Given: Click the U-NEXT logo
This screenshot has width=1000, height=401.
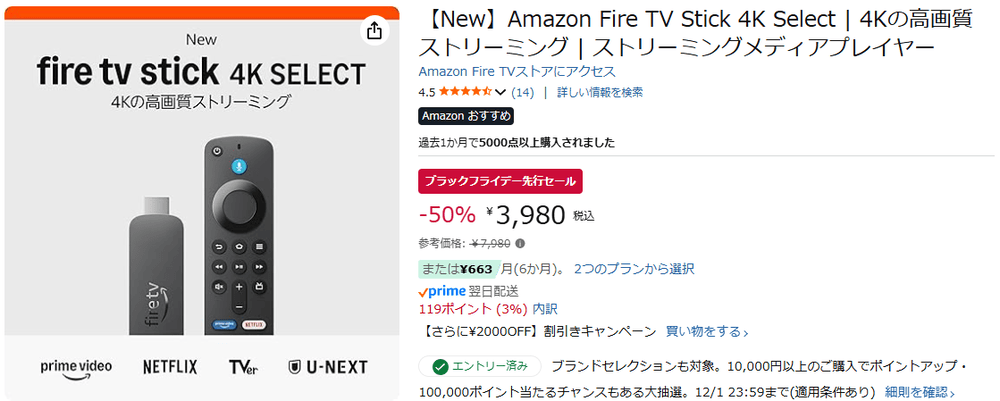Looking at the screenshot, I should (x=328, y=367).
